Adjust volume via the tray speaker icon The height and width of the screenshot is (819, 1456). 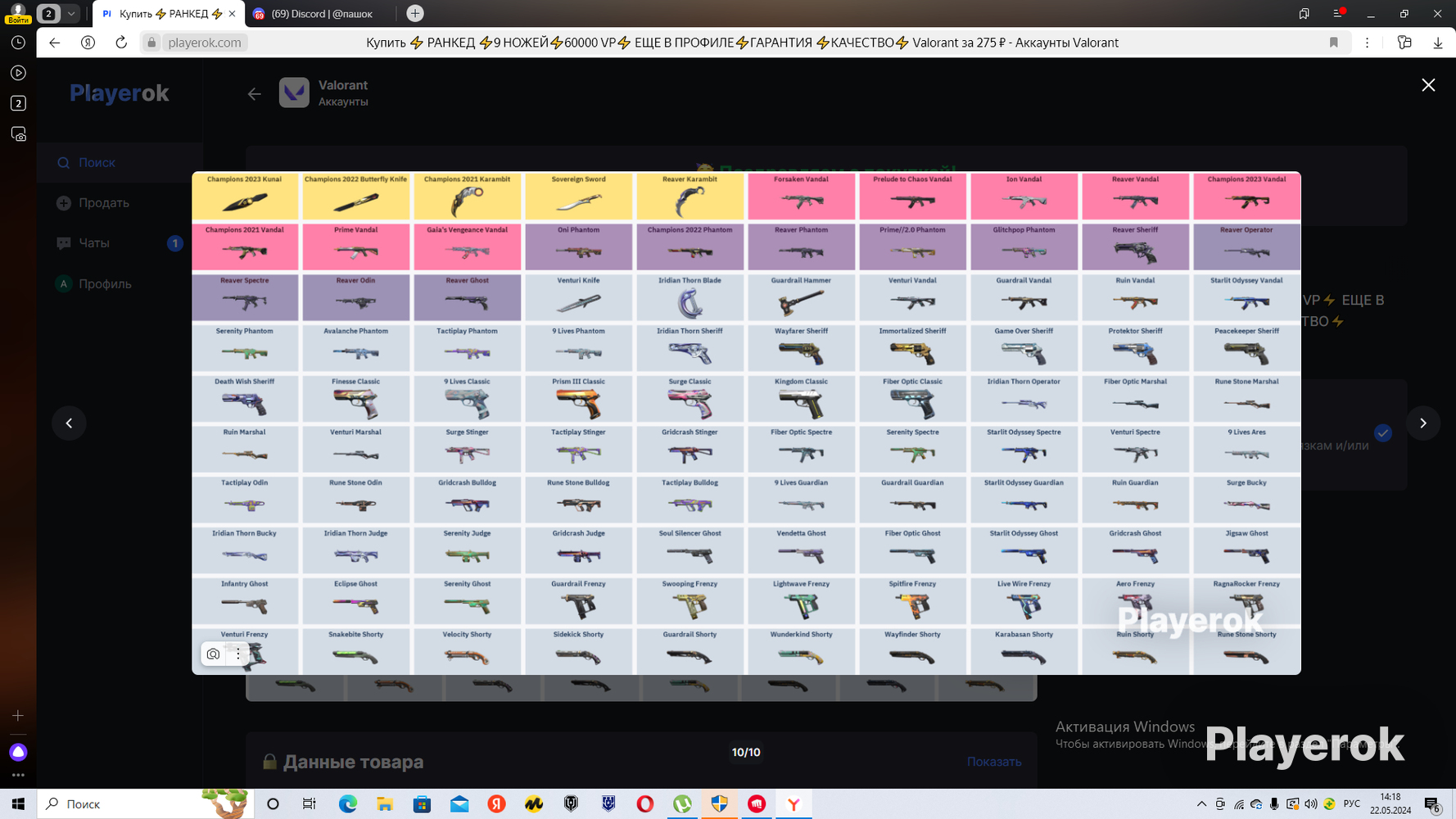tap(1311, 804)
